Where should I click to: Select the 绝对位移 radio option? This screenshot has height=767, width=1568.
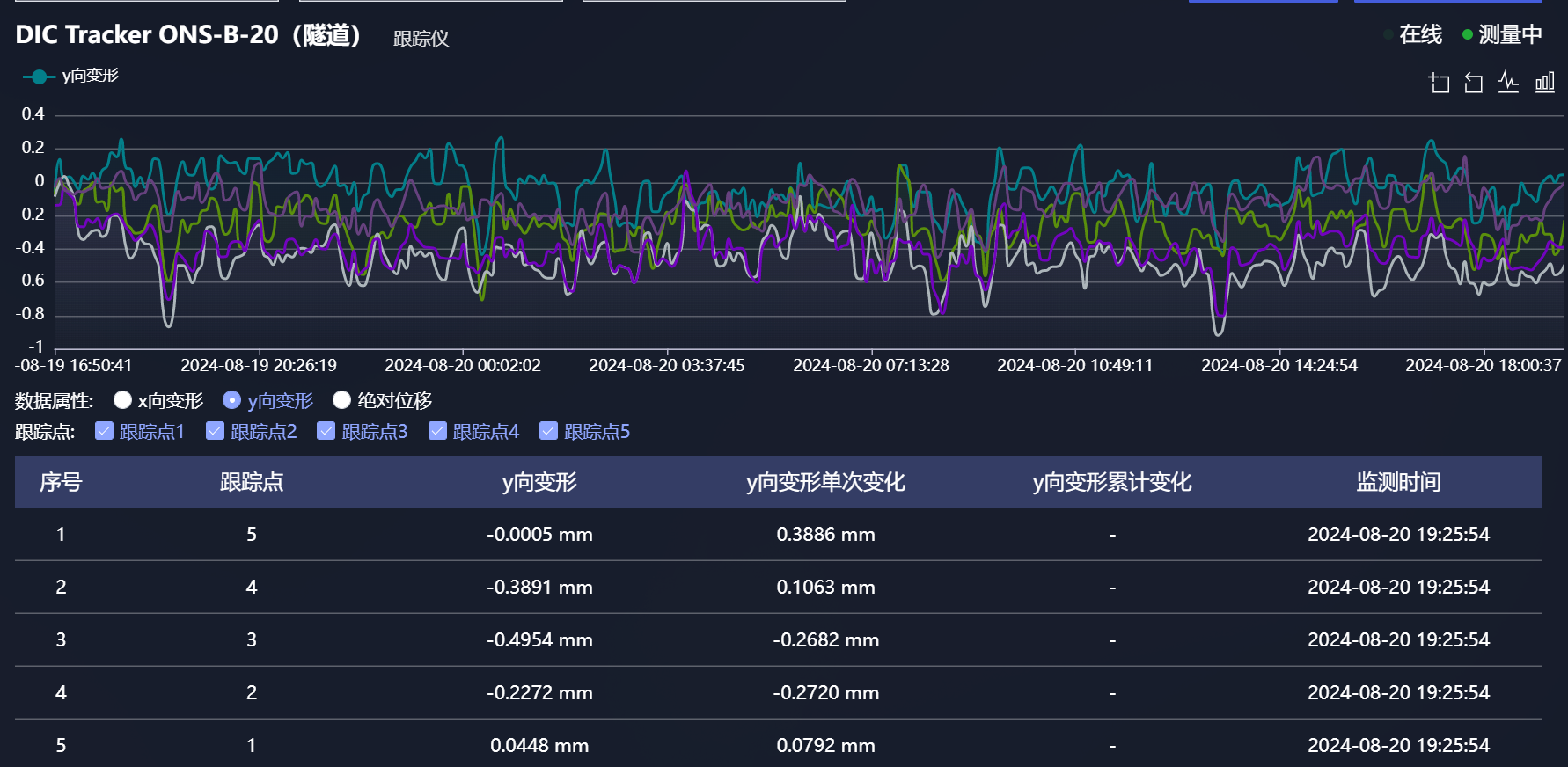click(341, 400)
